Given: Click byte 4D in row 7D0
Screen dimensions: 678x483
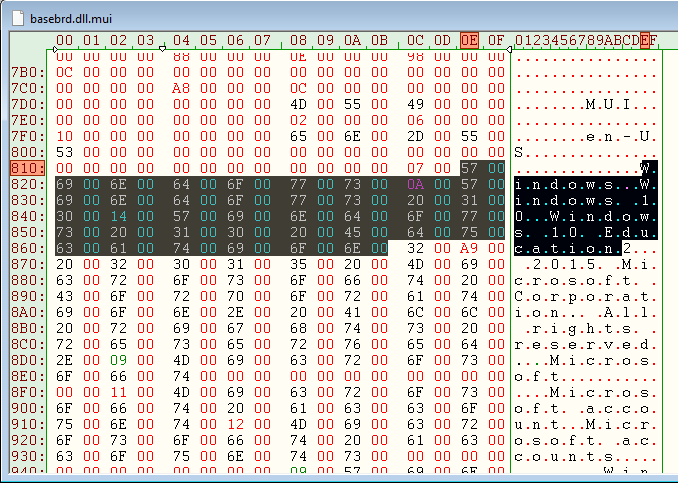Looking at the screenshot, I should [x=298, y=104].
